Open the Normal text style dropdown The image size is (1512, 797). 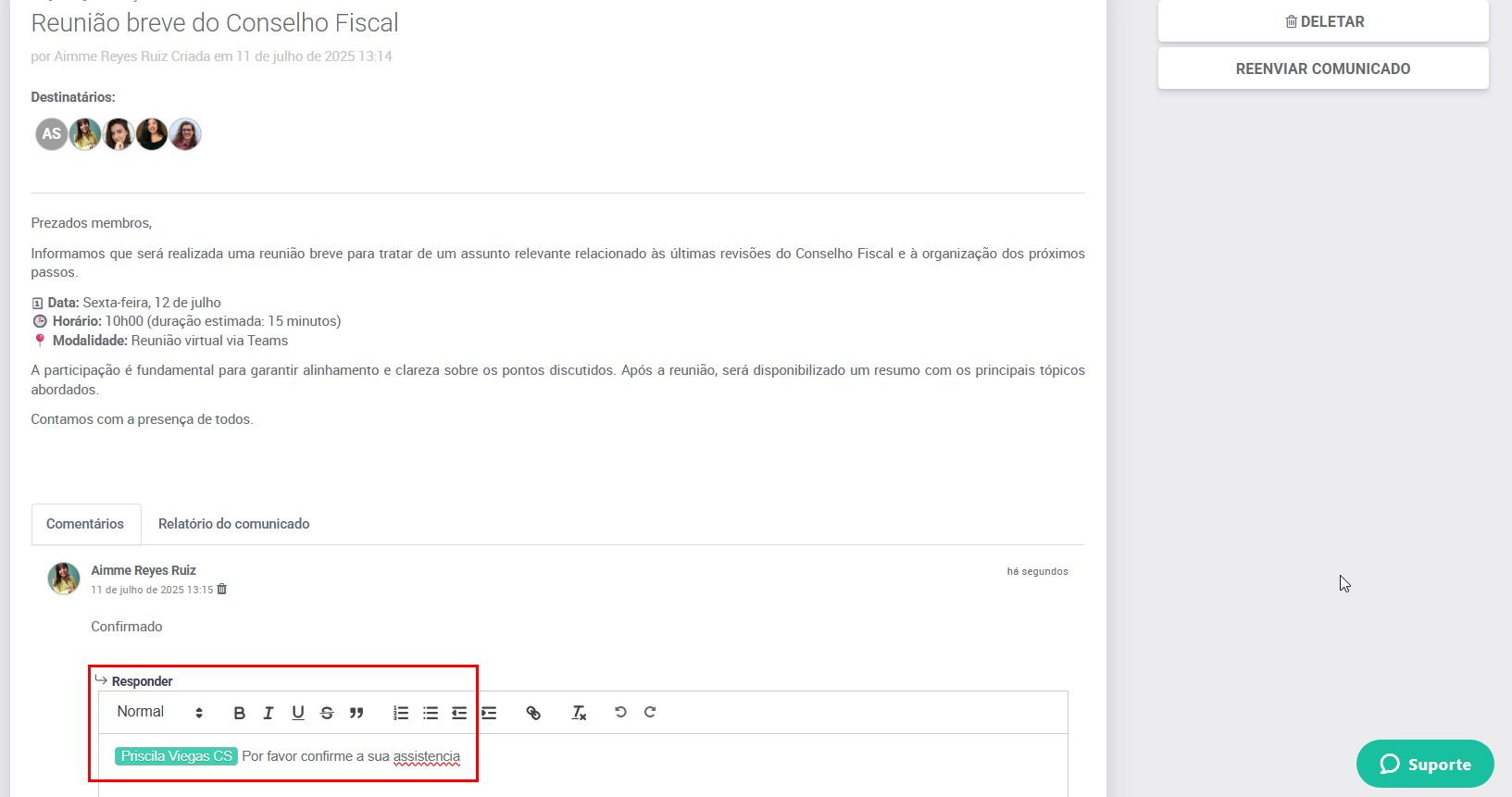click(x=159, y=712)
